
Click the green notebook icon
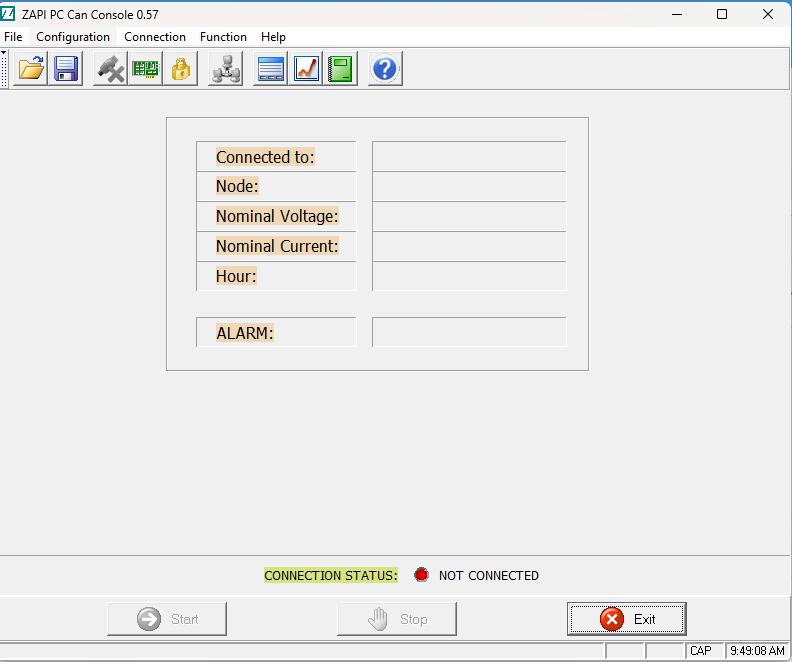coord(340,69)
